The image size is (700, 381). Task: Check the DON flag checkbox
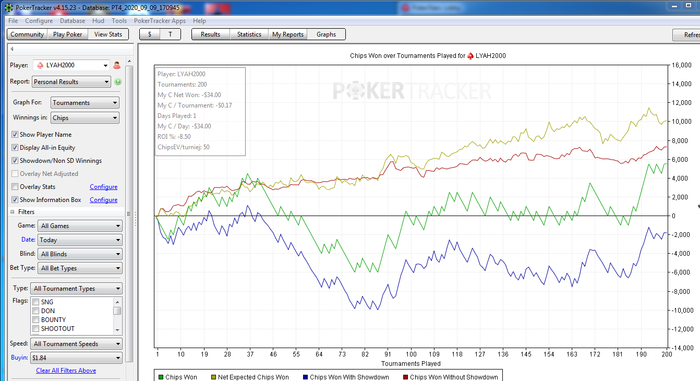click(x=36, y=311)
